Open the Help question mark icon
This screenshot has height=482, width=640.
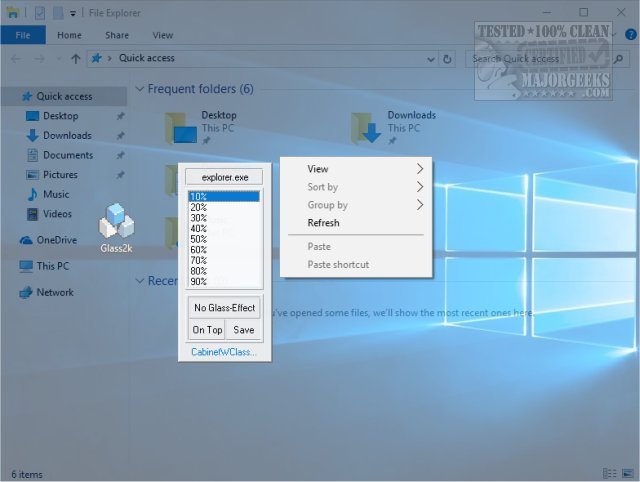631,35
